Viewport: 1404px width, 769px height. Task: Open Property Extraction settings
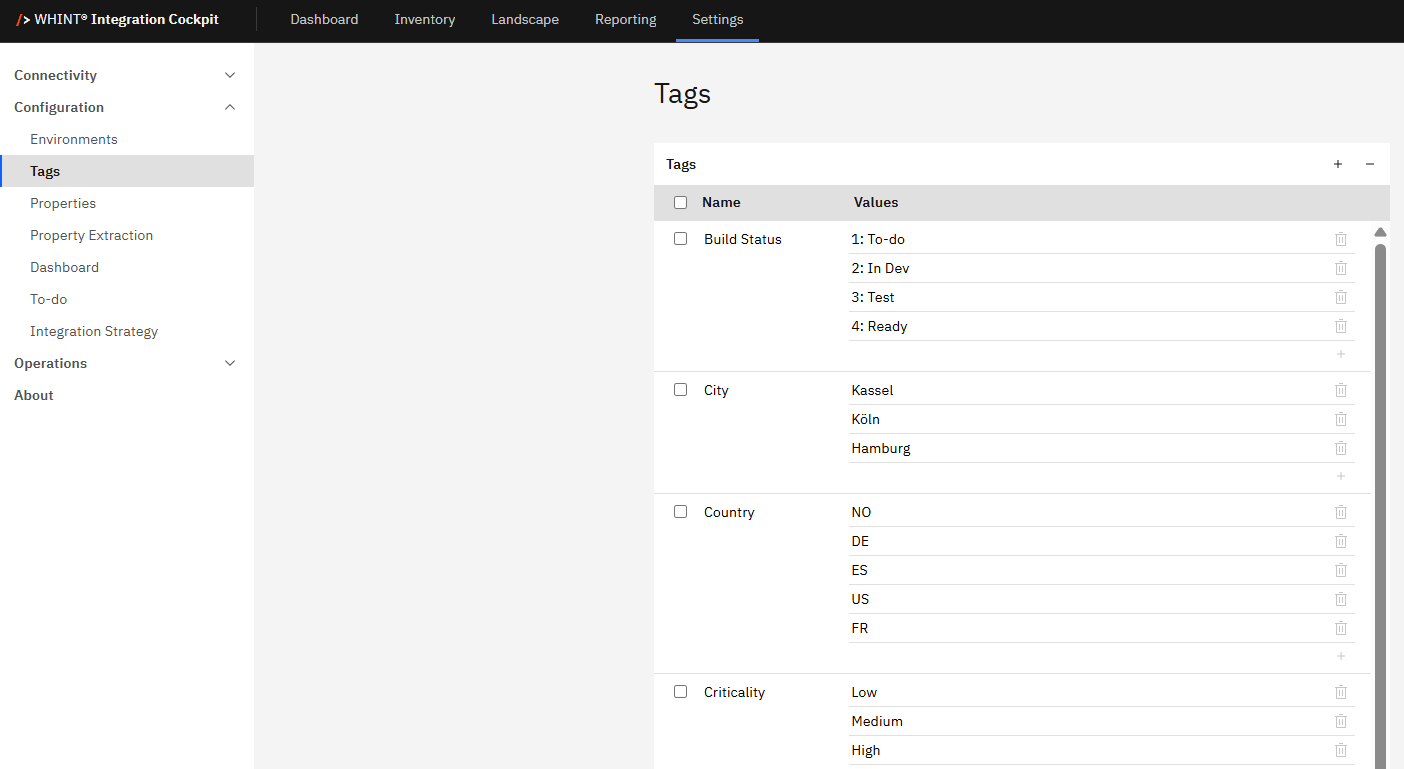click(x=91, y=235)
